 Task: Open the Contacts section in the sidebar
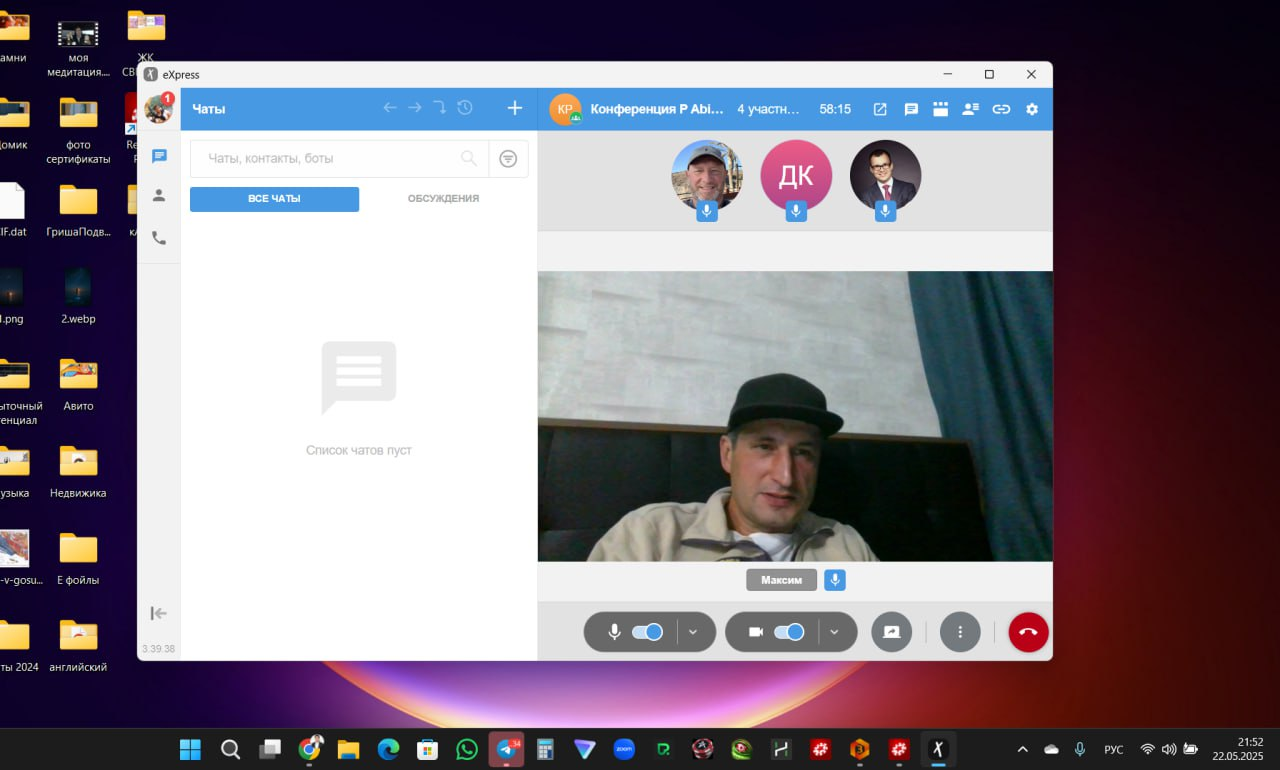click(159, 196)
